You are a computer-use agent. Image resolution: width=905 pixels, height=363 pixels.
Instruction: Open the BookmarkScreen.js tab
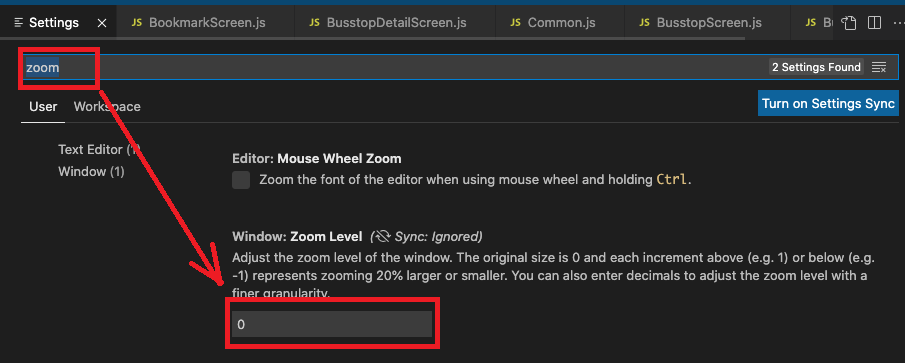205,23
